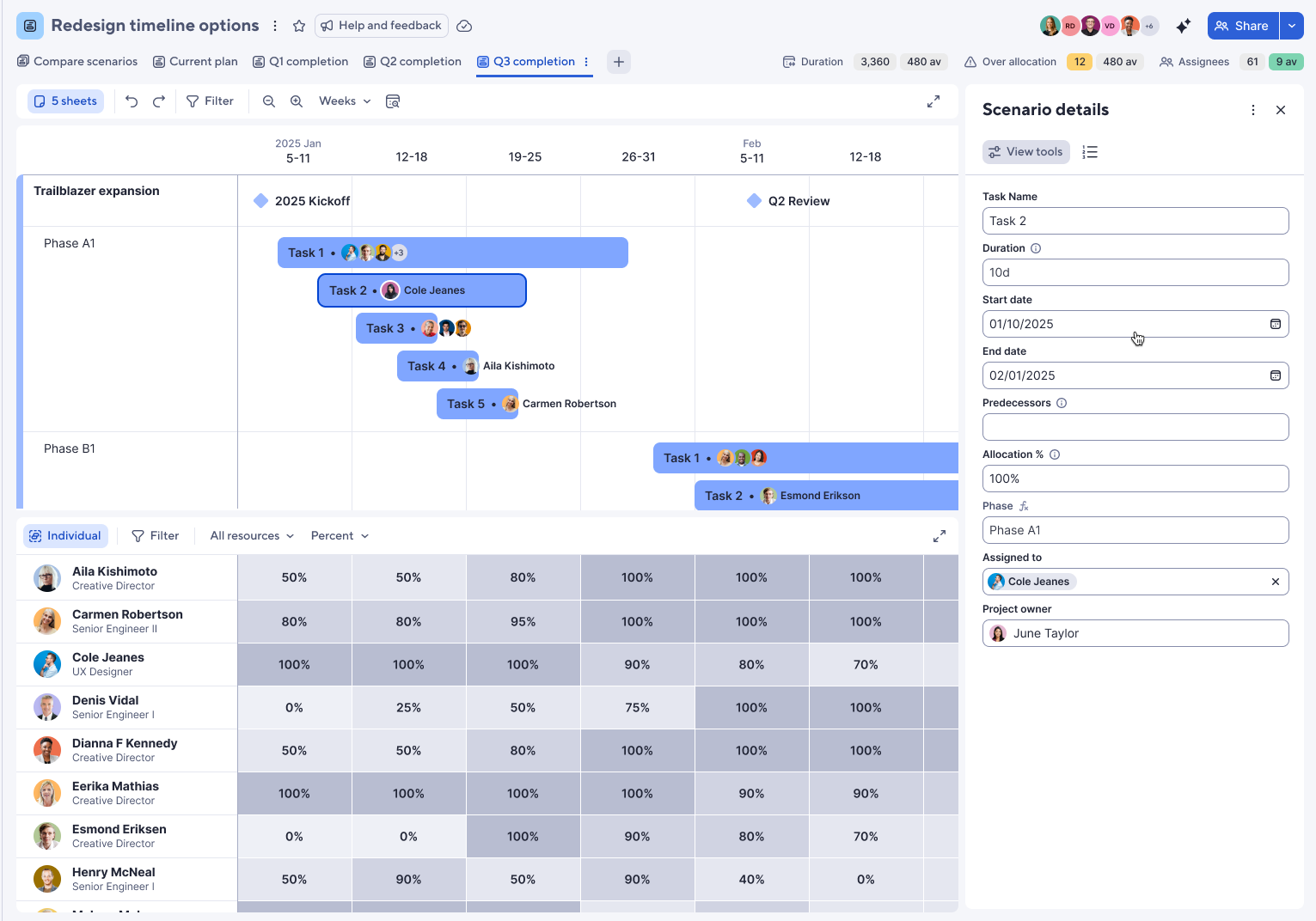
Task: Click the empty Predecessors field
Action: pyautogui.click(x=1135, y=427)
